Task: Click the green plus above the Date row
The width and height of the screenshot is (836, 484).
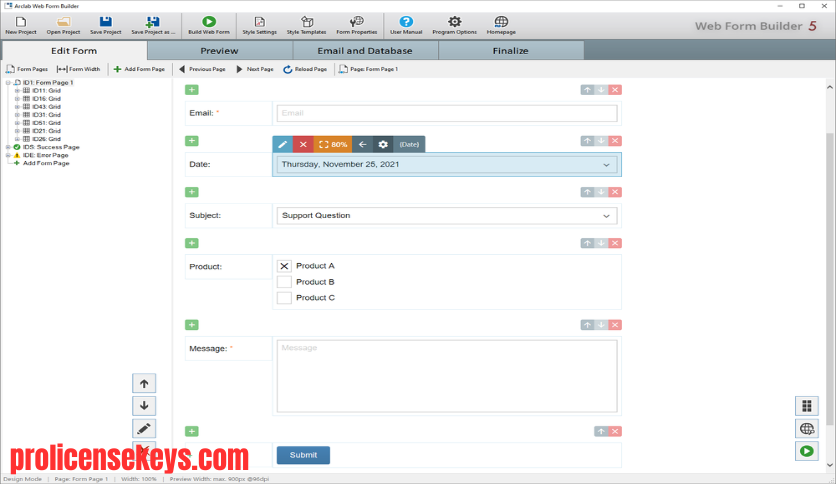Action: [x=192, y=141]
